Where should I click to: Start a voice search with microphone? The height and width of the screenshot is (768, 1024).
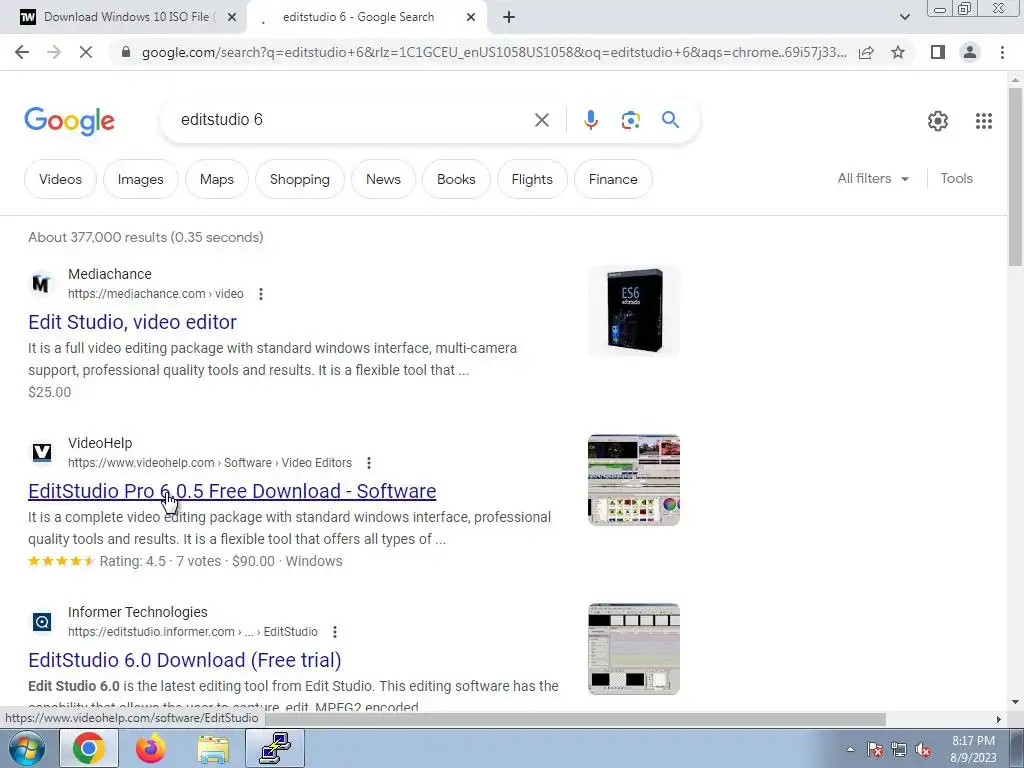point(590,120)
